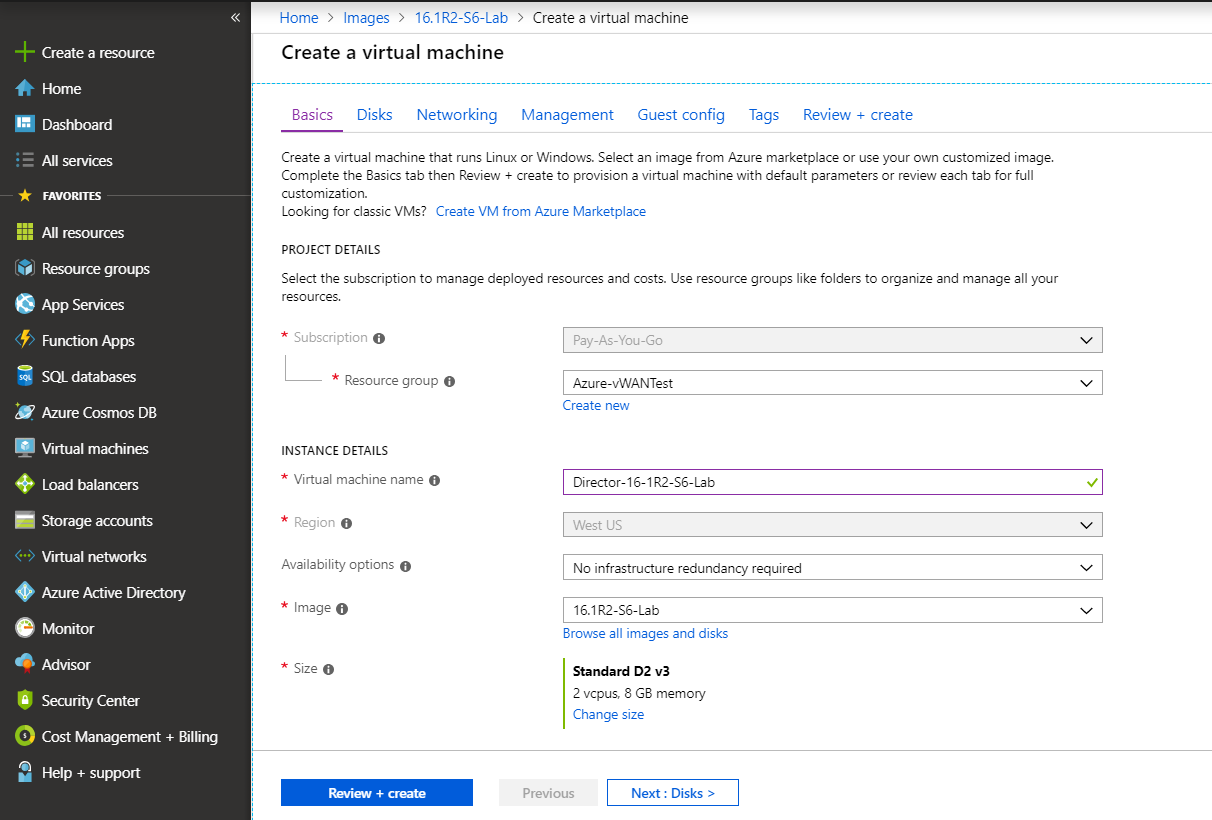Click the Virtual machine name input field
The height and width of the screenshot is (820, 1212).
[832, 482]
